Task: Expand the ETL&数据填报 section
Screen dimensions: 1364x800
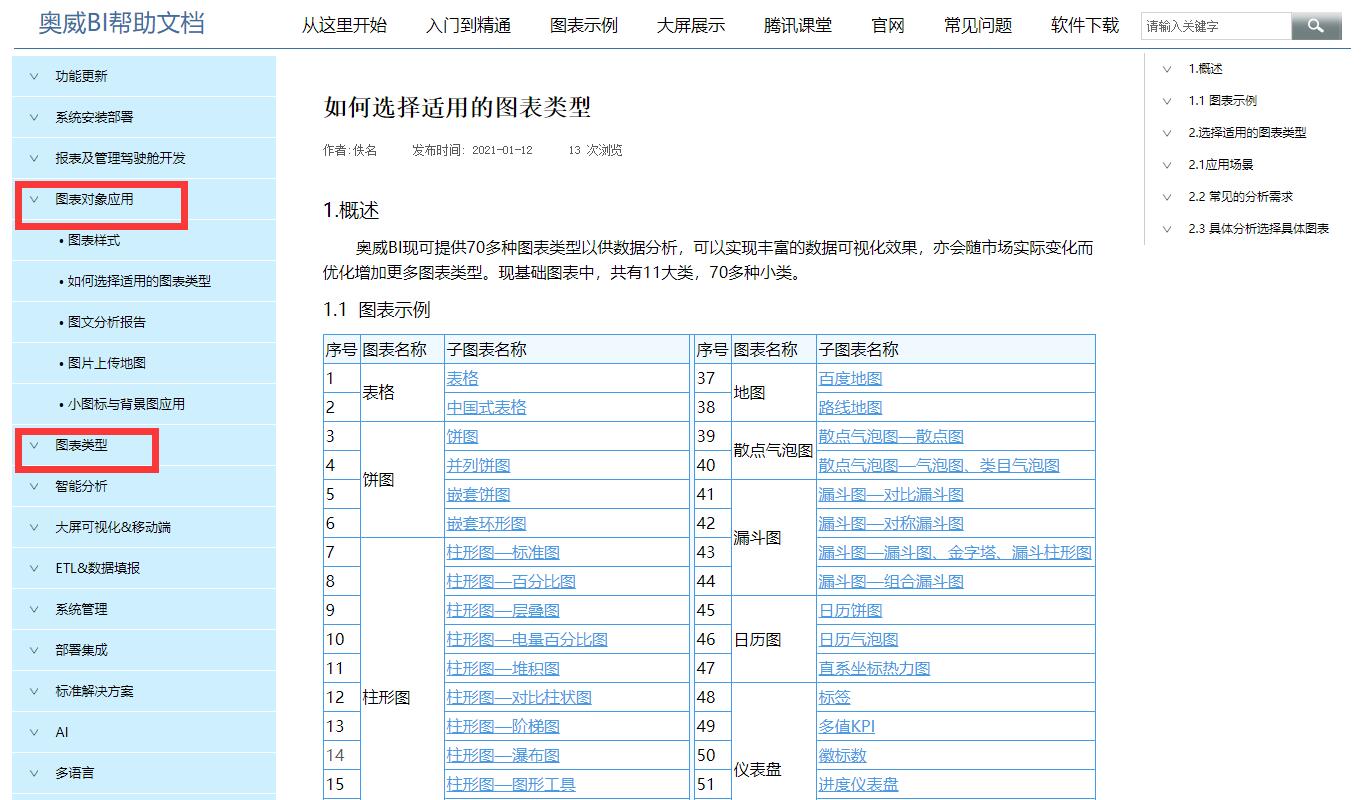Action: click(x=97, y=568)
